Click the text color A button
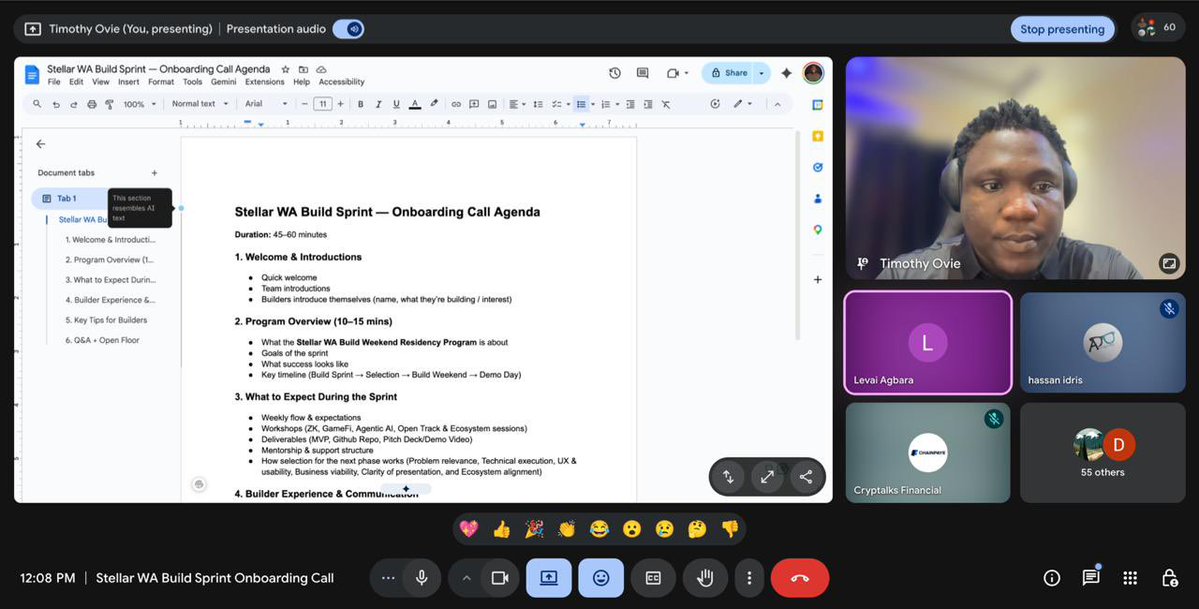This screenshot has width=1199, height=609. pyautogui.click(x=414, y=104)
